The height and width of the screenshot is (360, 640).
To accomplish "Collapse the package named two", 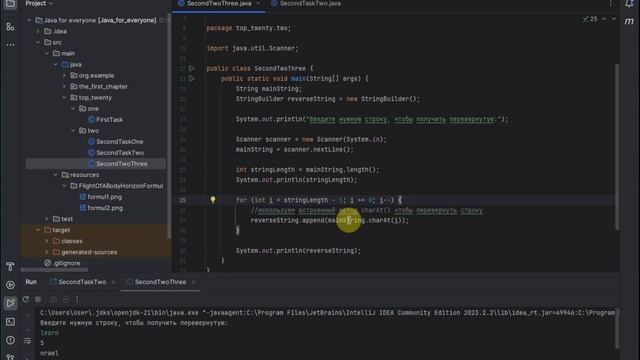I will [73, 131].
